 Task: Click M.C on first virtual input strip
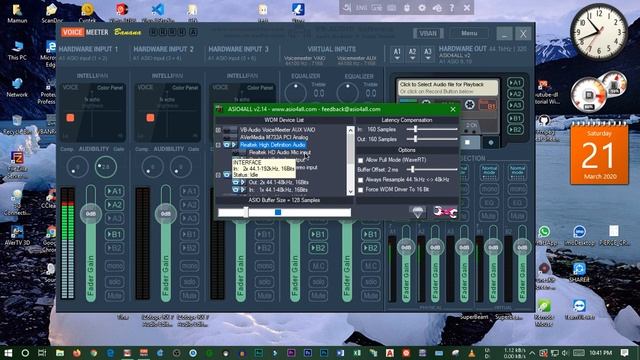click(x=318, y=266)
